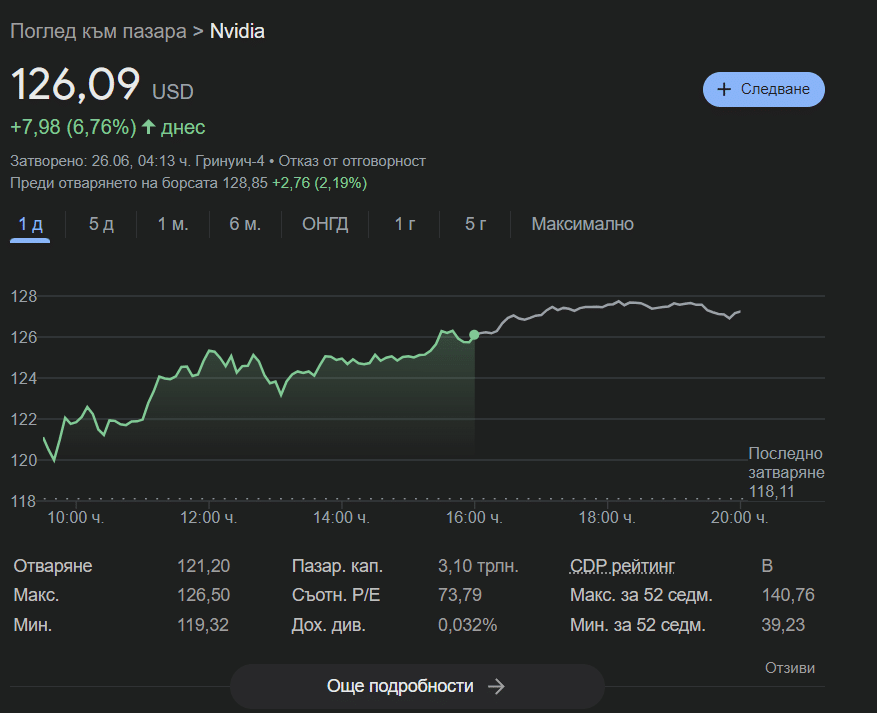This screenshot has height=713, width=877.
Task: Choose the 5 г range tab
Action: [x=475, y=224]
